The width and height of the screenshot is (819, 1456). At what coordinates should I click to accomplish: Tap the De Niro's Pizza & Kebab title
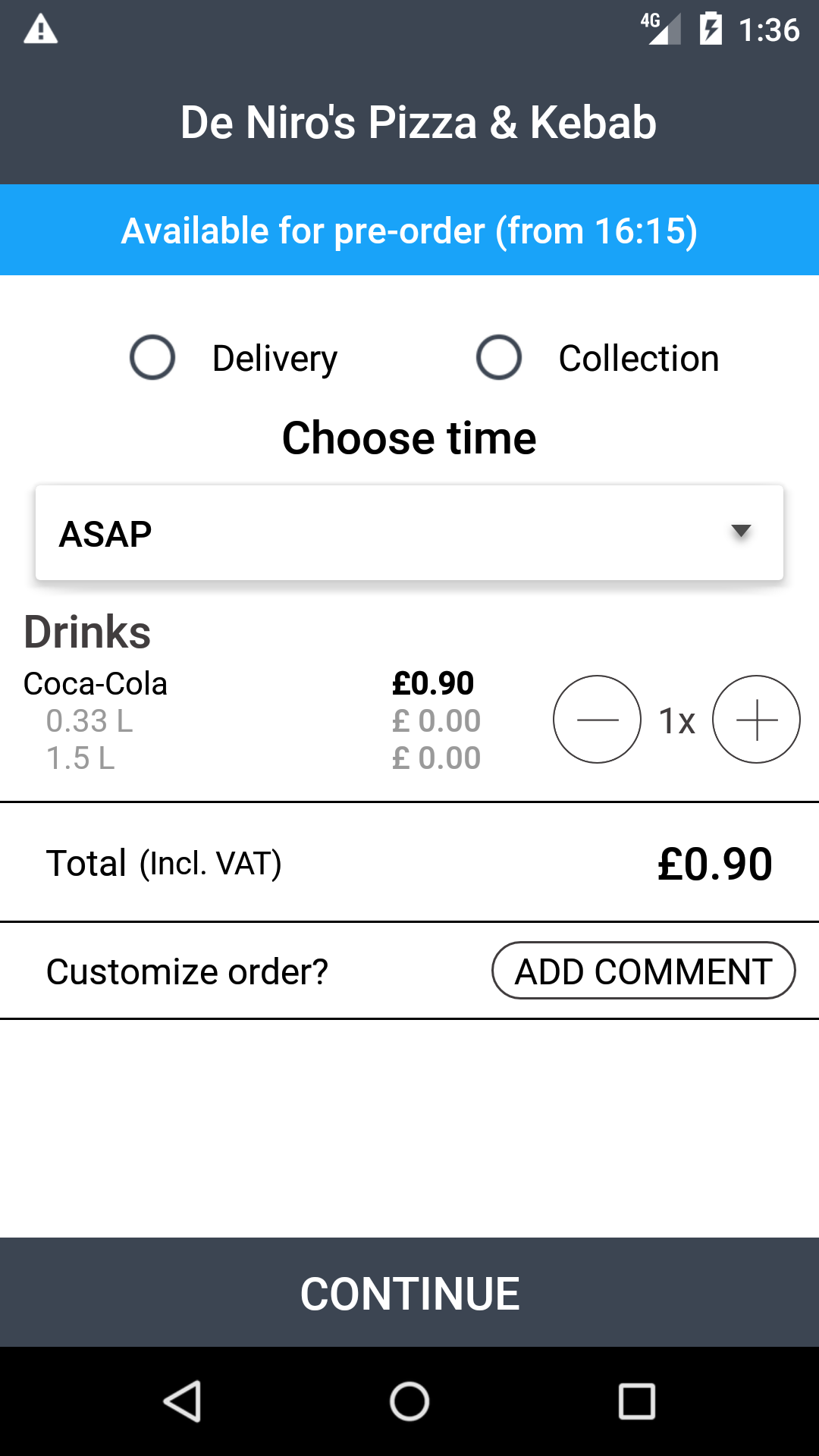tap(418, 123)
